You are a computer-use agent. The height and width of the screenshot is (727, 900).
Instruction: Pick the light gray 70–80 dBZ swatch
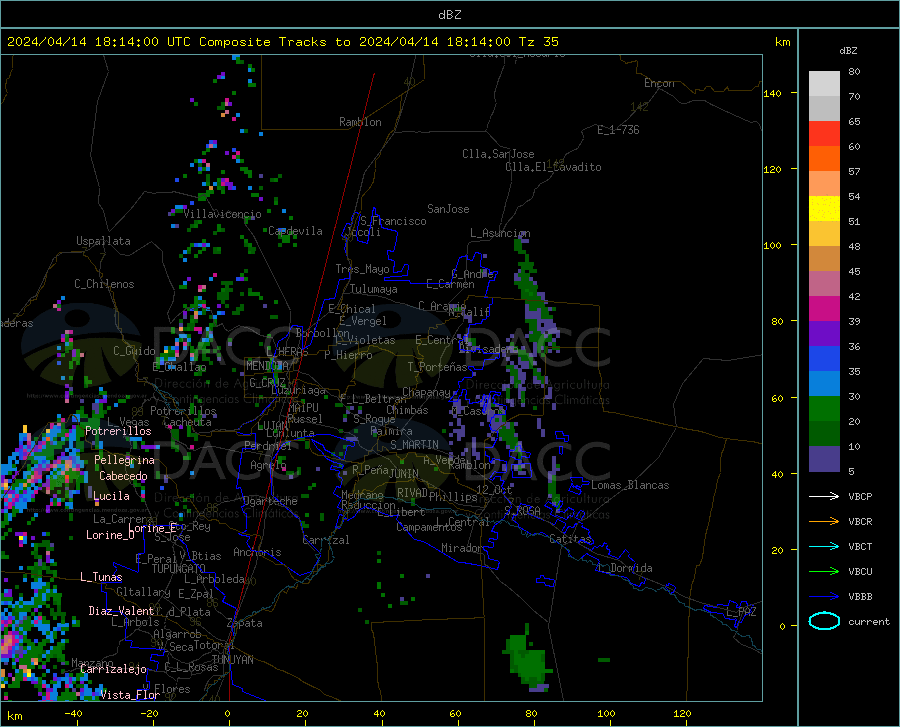pos(824,84)
